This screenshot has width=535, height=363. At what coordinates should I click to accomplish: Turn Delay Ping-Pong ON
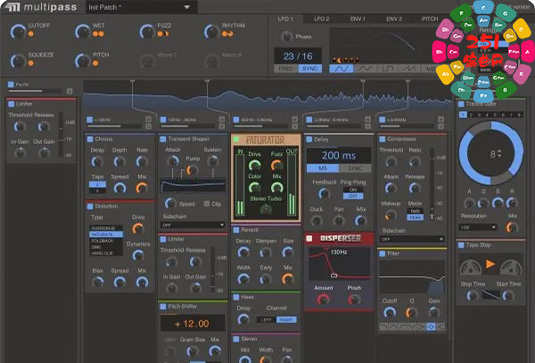click(353, 190)
